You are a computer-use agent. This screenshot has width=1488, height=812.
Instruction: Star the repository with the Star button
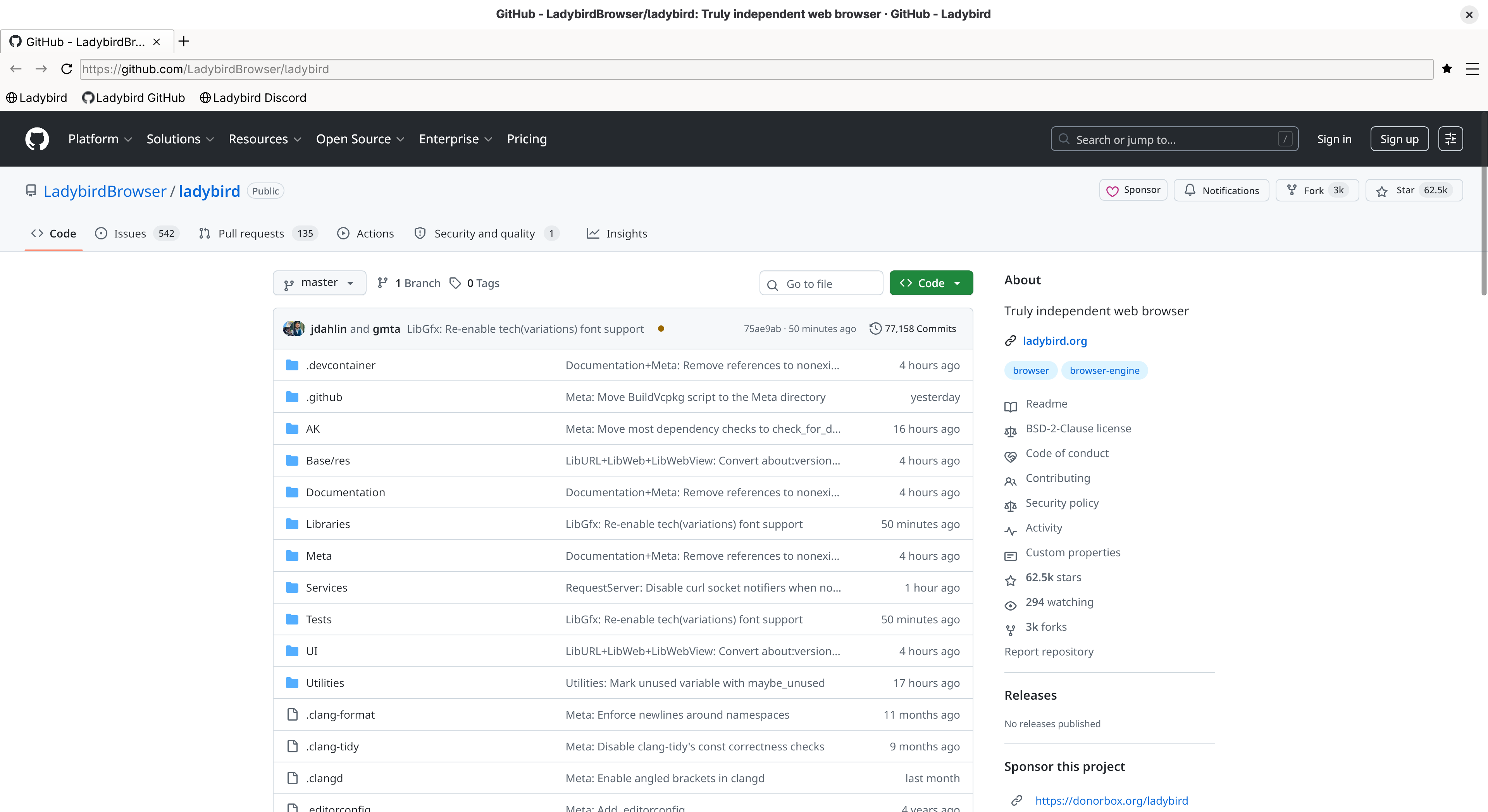[x=1414, y=190]
